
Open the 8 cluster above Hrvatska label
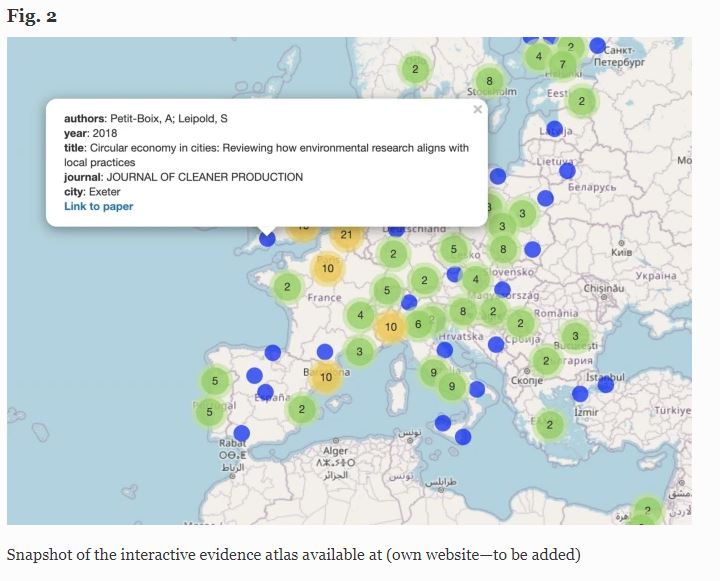tap(463, 311)
